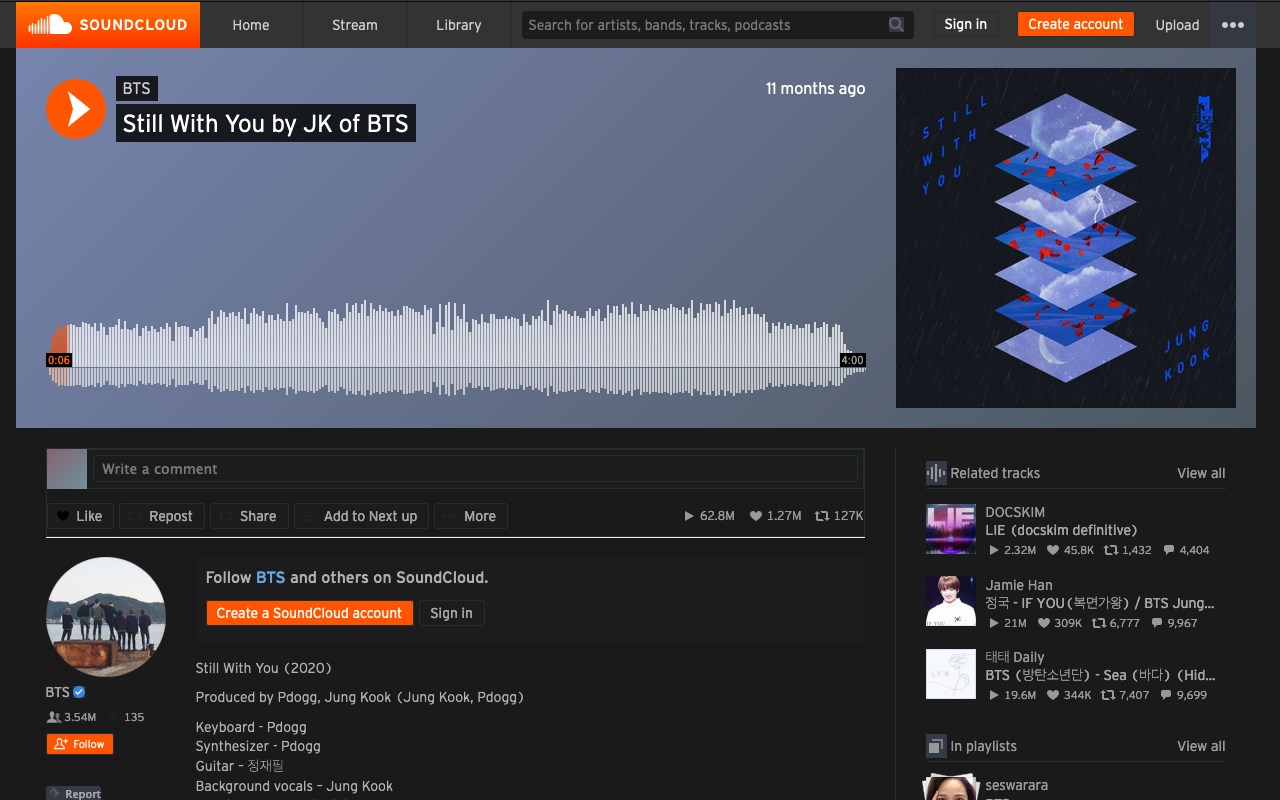View Sea track 7,407 reposts
1280x800 pixels.
tap(1125, 695)
